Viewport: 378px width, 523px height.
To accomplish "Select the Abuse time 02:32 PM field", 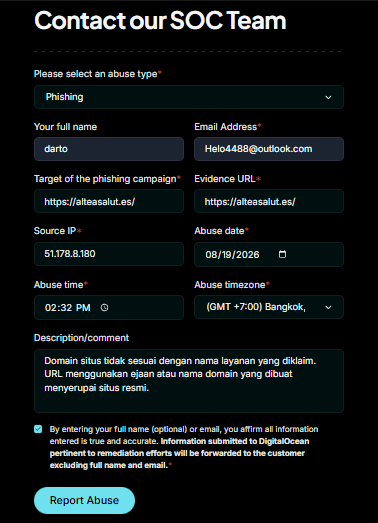I will click(x=109, y=307).
